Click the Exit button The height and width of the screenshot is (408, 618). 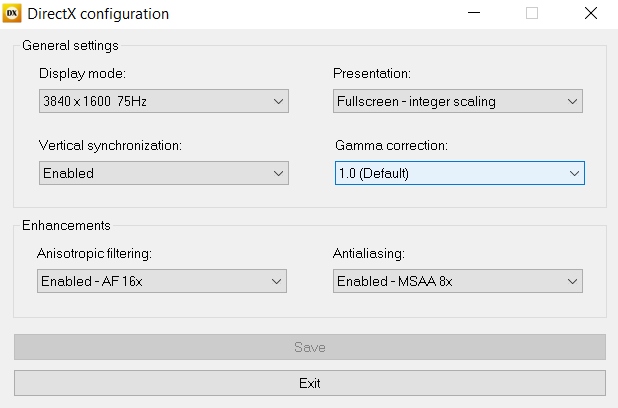click(309, 383)
